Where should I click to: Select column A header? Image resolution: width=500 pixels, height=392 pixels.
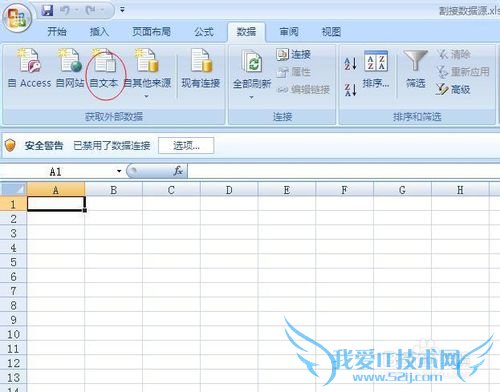(x=56, y=190)
